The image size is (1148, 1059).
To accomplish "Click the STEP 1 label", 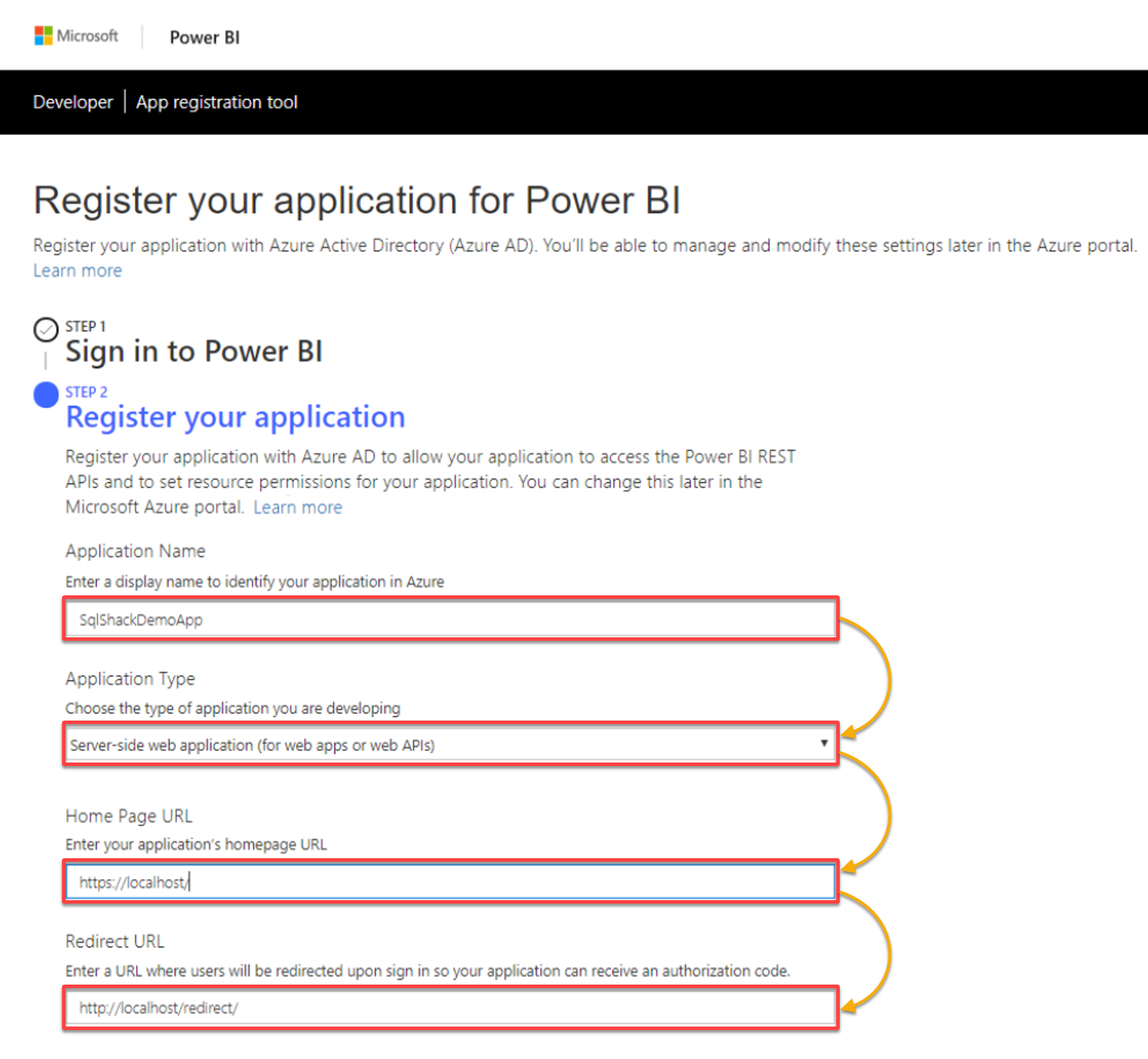I will tap(85, 326).
